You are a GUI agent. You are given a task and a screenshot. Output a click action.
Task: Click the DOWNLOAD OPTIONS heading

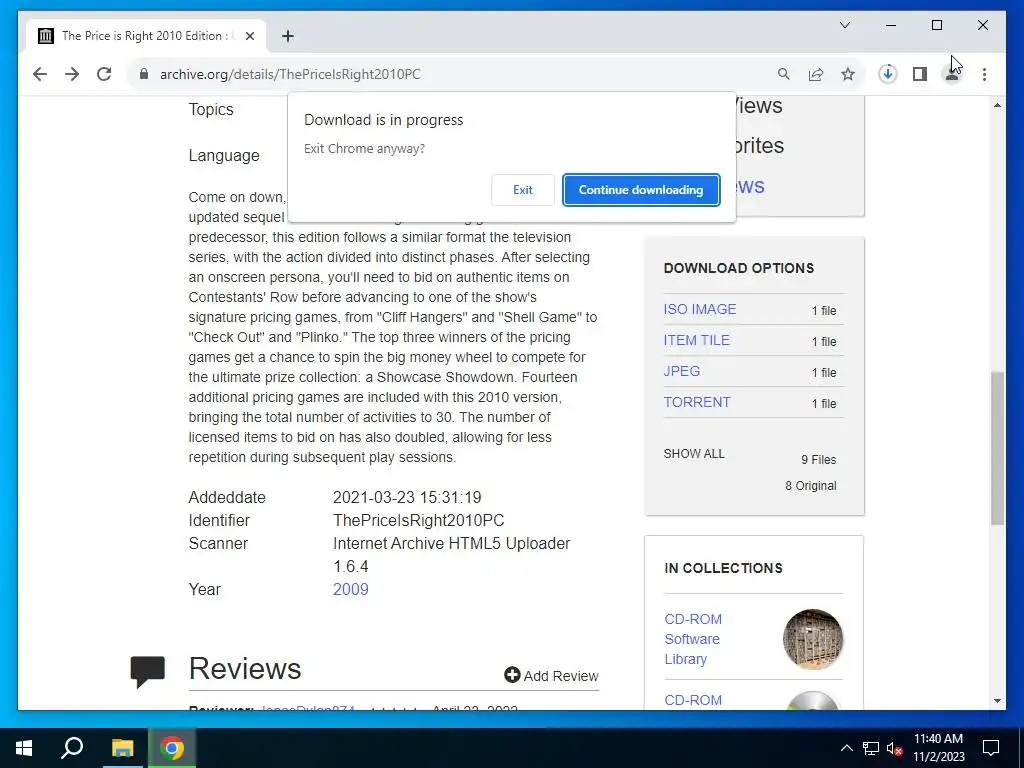pos(739,268)
